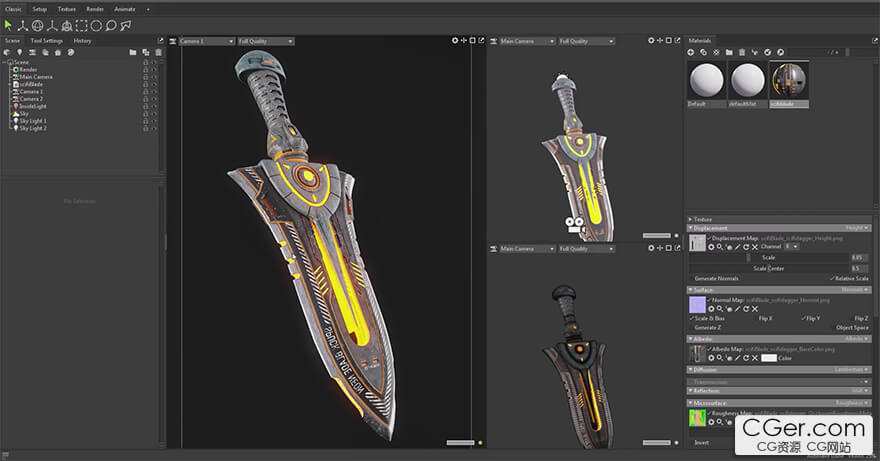Open Full Quality dropdown in Camera 1 viewport
Screen dimensions: 880x461
266,41
